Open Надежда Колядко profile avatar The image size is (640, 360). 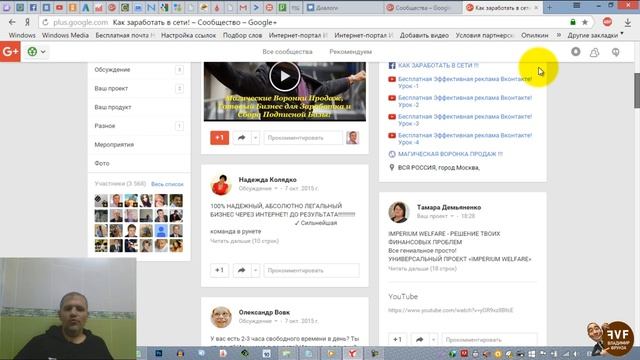pos(221,184)
